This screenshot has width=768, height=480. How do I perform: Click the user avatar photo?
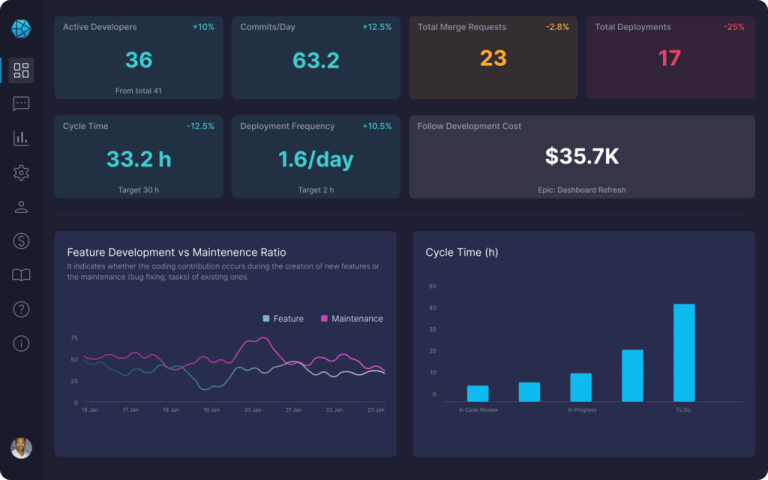21,447
